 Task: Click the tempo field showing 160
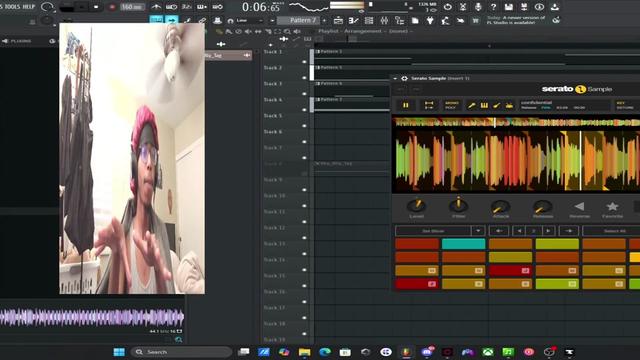tap(132, 7)
